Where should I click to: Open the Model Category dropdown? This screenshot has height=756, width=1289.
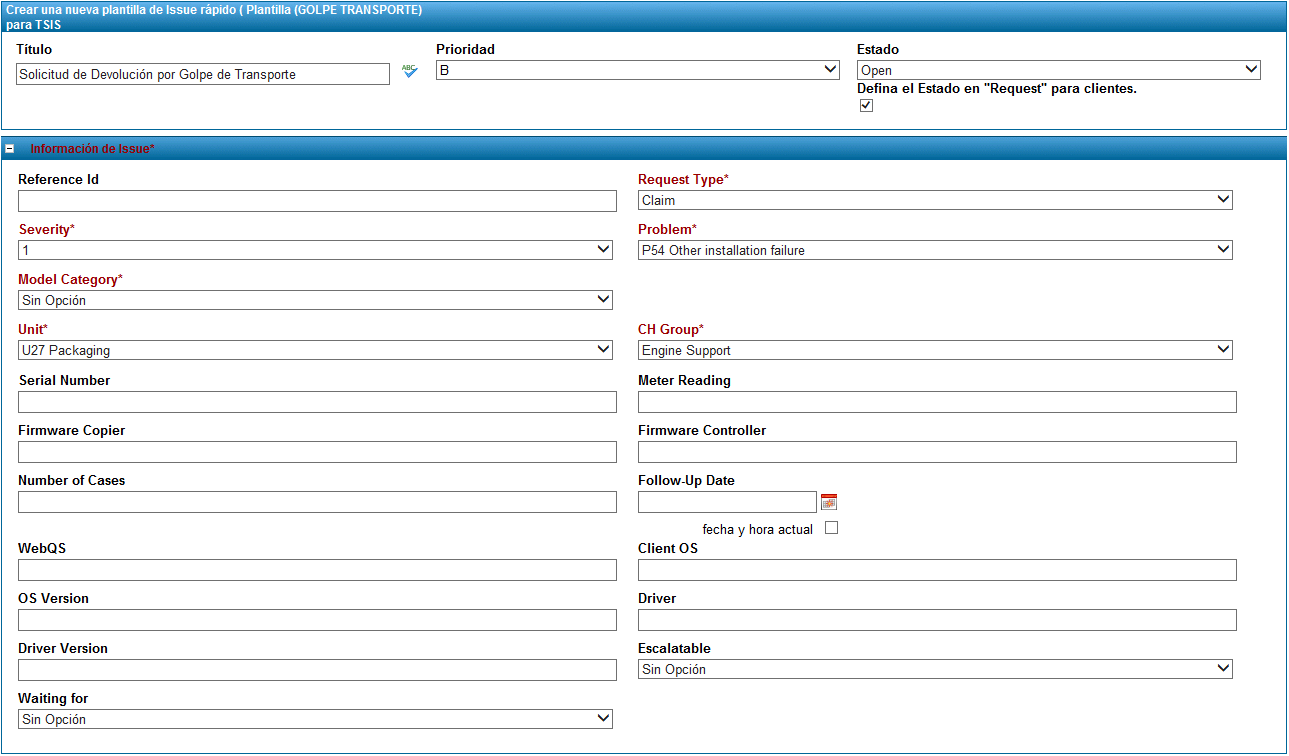tap(315, 300)
